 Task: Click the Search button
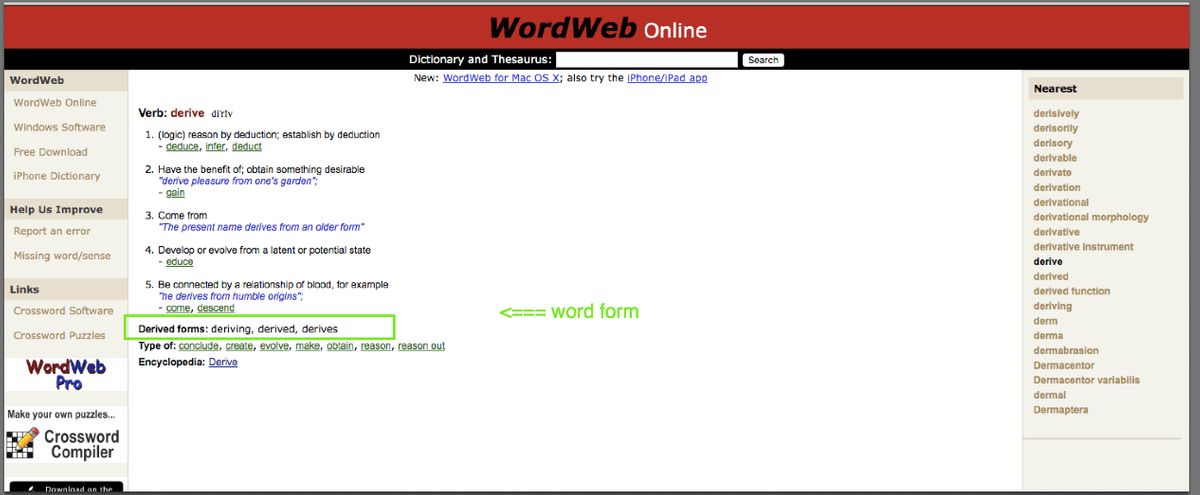[x=763, y=60]
